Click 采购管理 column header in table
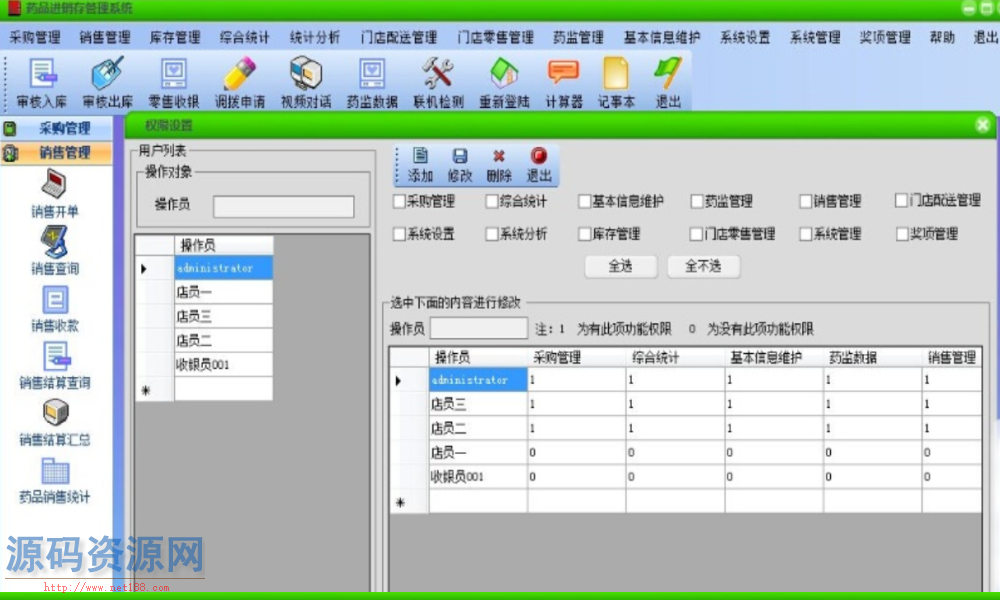Viewport: 1000px width, 600px height. [x=577, y=357]
